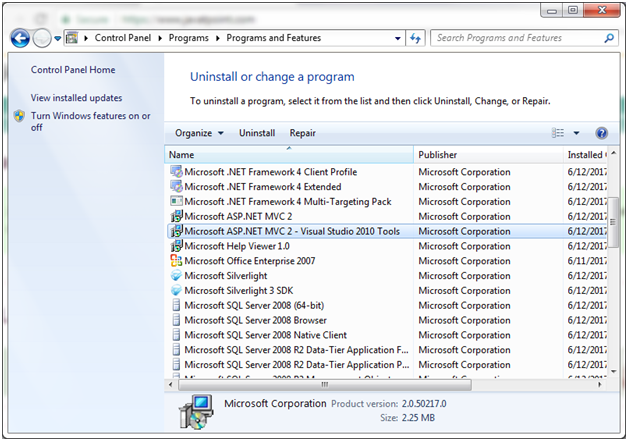Click the Microsoft Silverlight row icon
628x441 pixels.
click(x=176, y=276)
